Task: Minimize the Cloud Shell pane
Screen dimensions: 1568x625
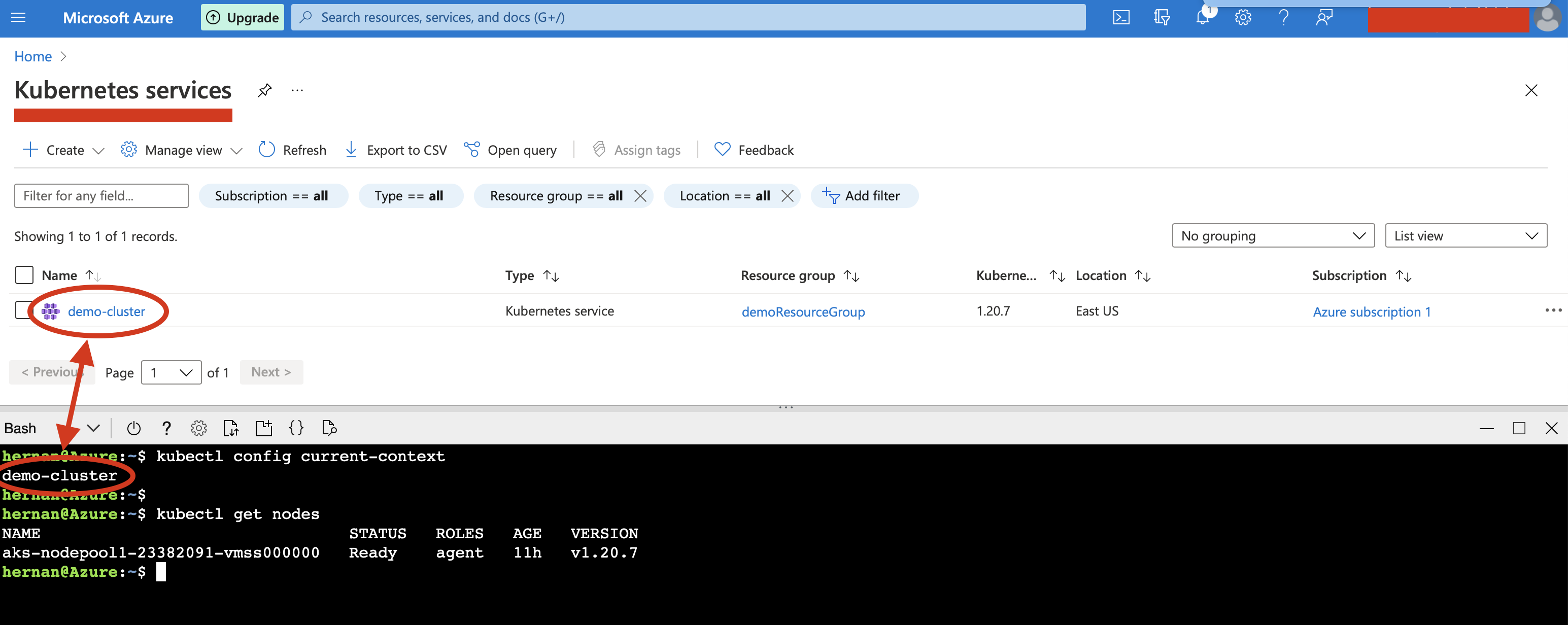Action: point(1486,429)
